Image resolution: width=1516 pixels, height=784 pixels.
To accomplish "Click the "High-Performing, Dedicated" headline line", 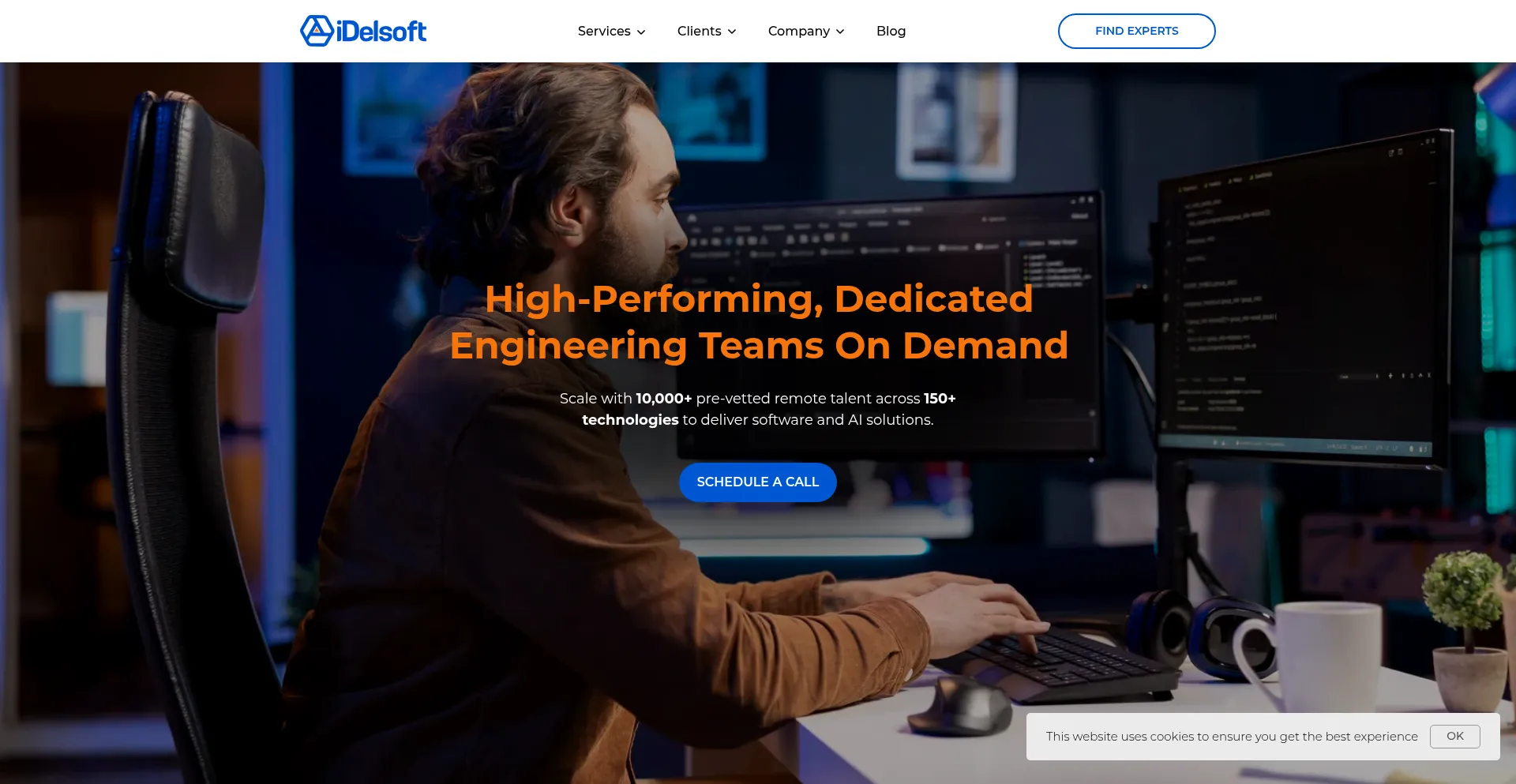I will click(758, 298).
